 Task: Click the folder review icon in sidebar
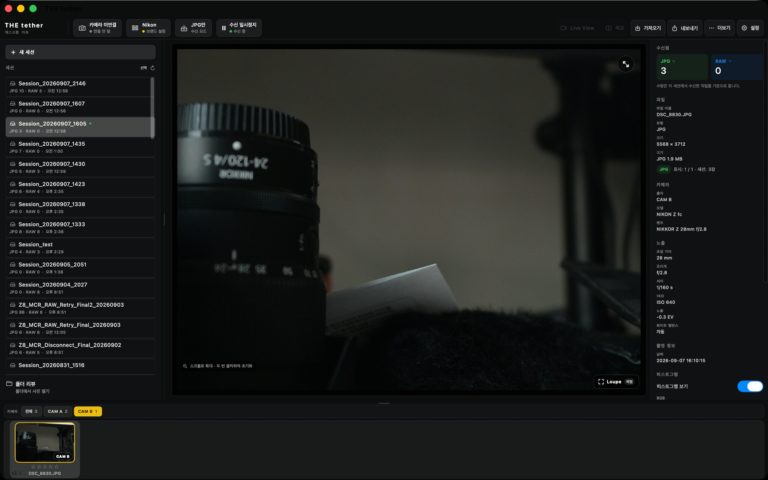point(9,384)
